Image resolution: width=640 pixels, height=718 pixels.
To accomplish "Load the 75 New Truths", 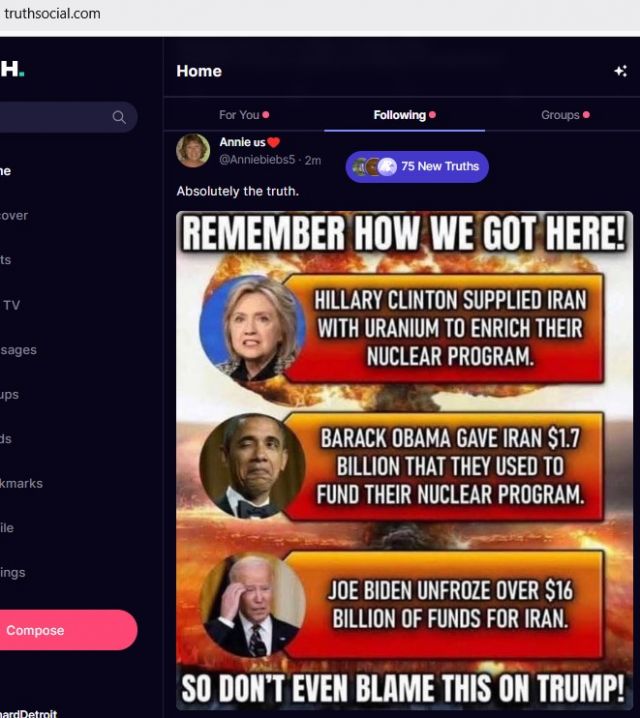I will coord(417,167).
